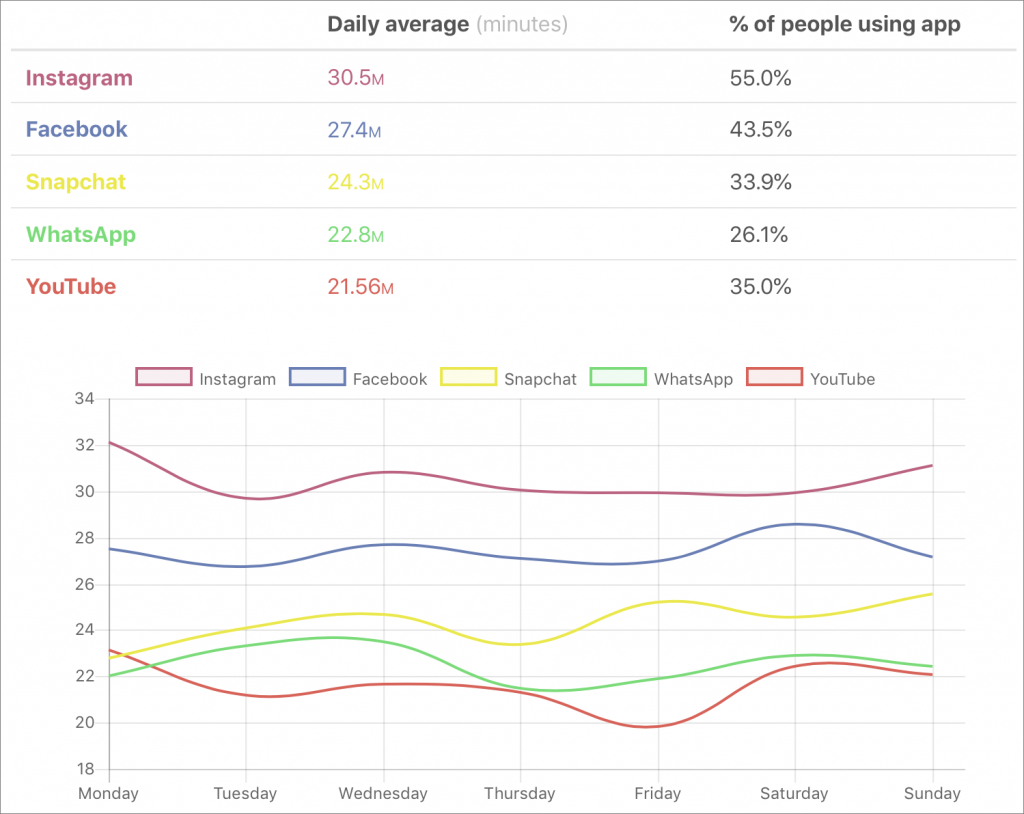Click the % of people using app header
This screenshot has width=1024, height=814.
click(x=845, y=25)
